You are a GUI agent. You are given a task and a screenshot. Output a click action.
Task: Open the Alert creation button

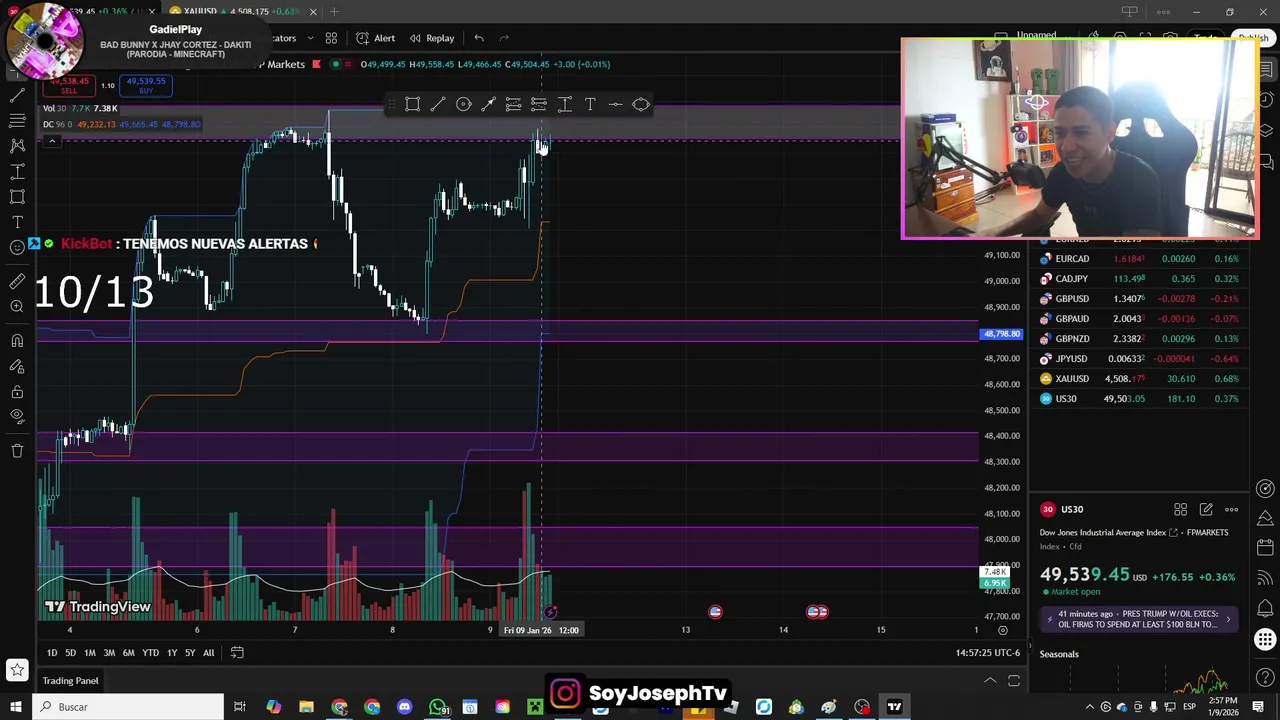(375, 38)
